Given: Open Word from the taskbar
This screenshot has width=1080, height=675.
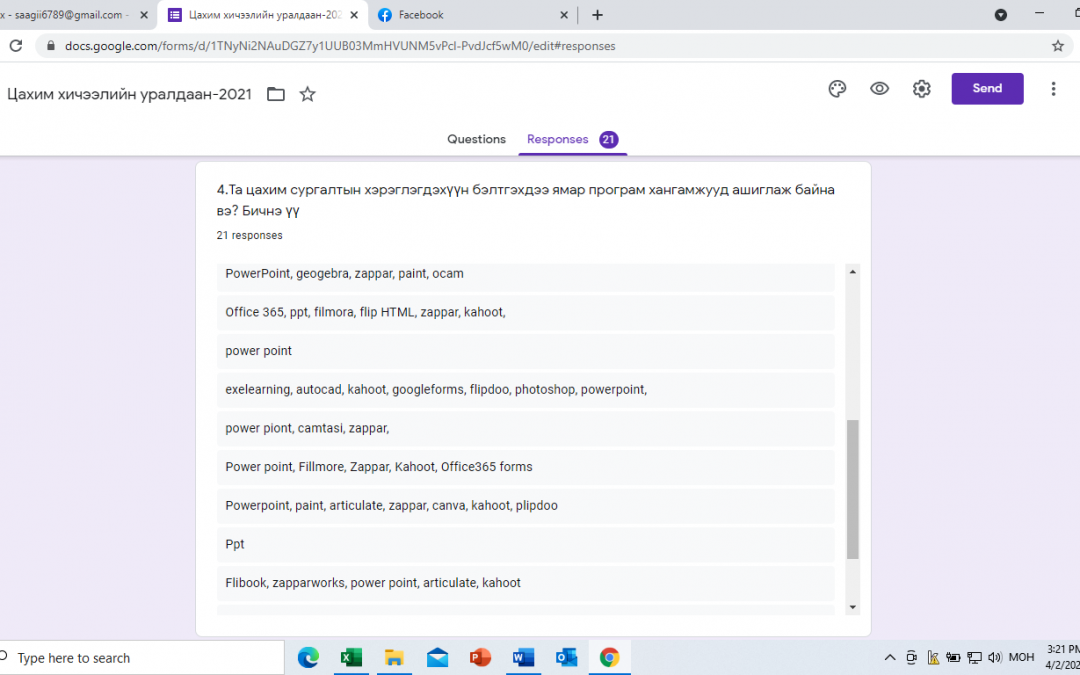Looking at the screenshot, I should coord(523,658).
